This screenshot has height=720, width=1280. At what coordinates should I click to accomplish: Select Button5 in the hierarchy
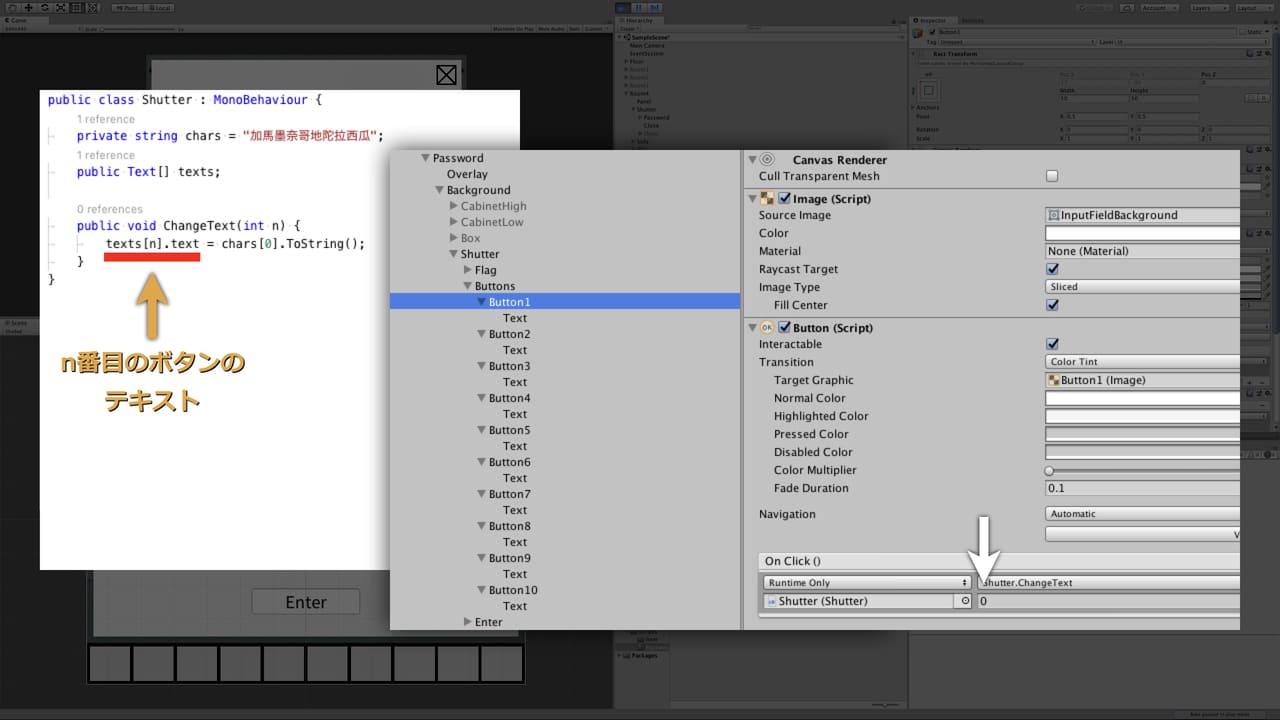coord(509,430)
